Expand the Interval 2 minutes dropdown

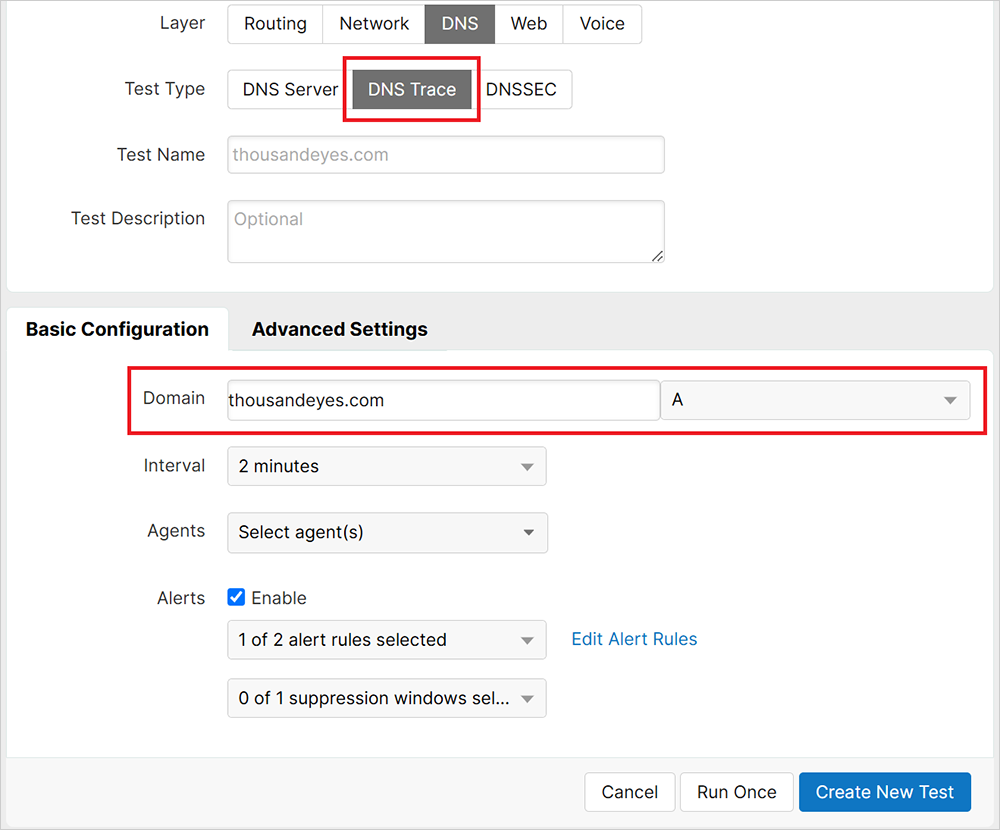click(386, 466)
